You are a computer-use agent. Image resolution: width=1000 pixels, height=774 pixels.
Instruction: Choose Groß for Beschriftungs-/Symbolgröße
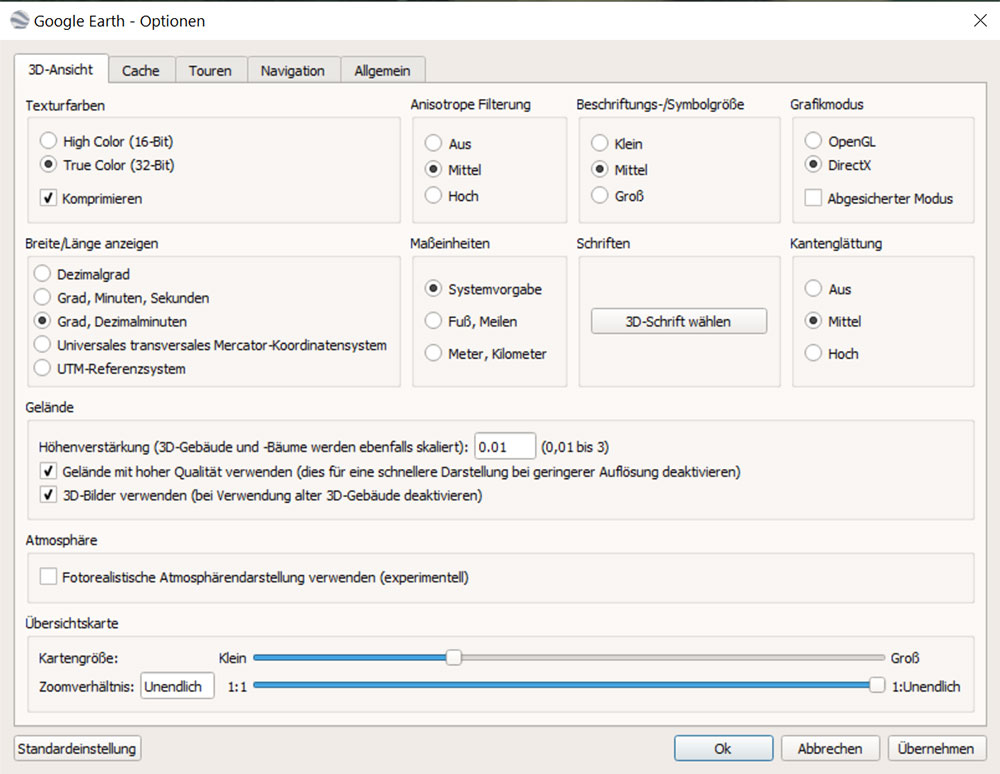pos(599,196)
